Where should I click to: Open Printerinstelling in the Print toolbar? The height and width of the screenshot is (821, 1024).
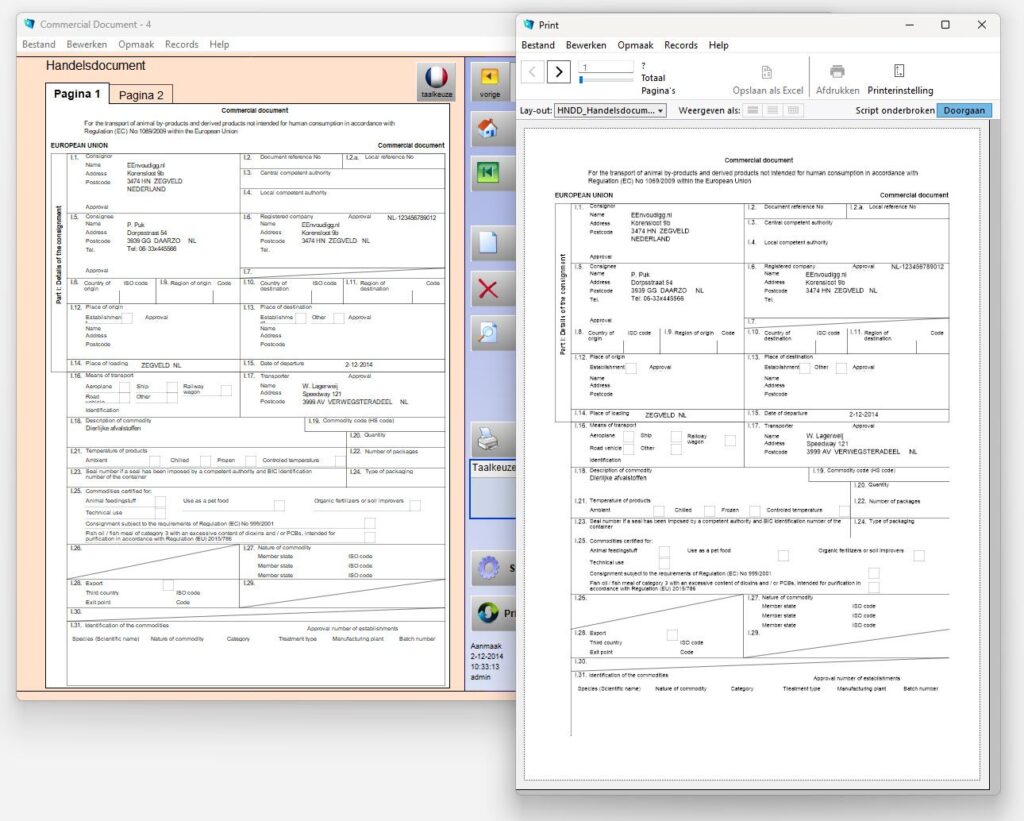pos(900,79)
